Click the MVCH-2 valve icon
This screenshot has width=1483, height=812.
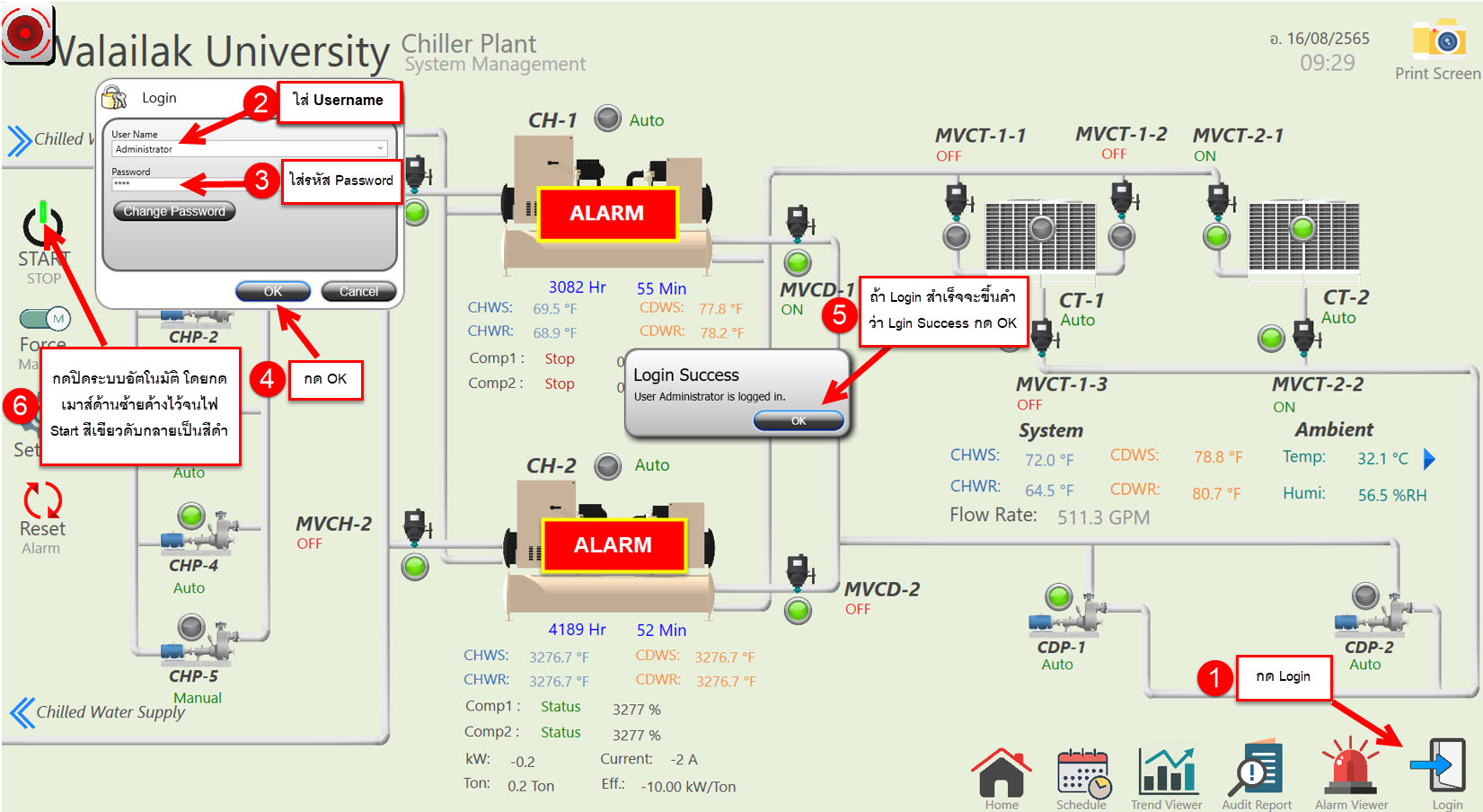[x=415, y=526]
